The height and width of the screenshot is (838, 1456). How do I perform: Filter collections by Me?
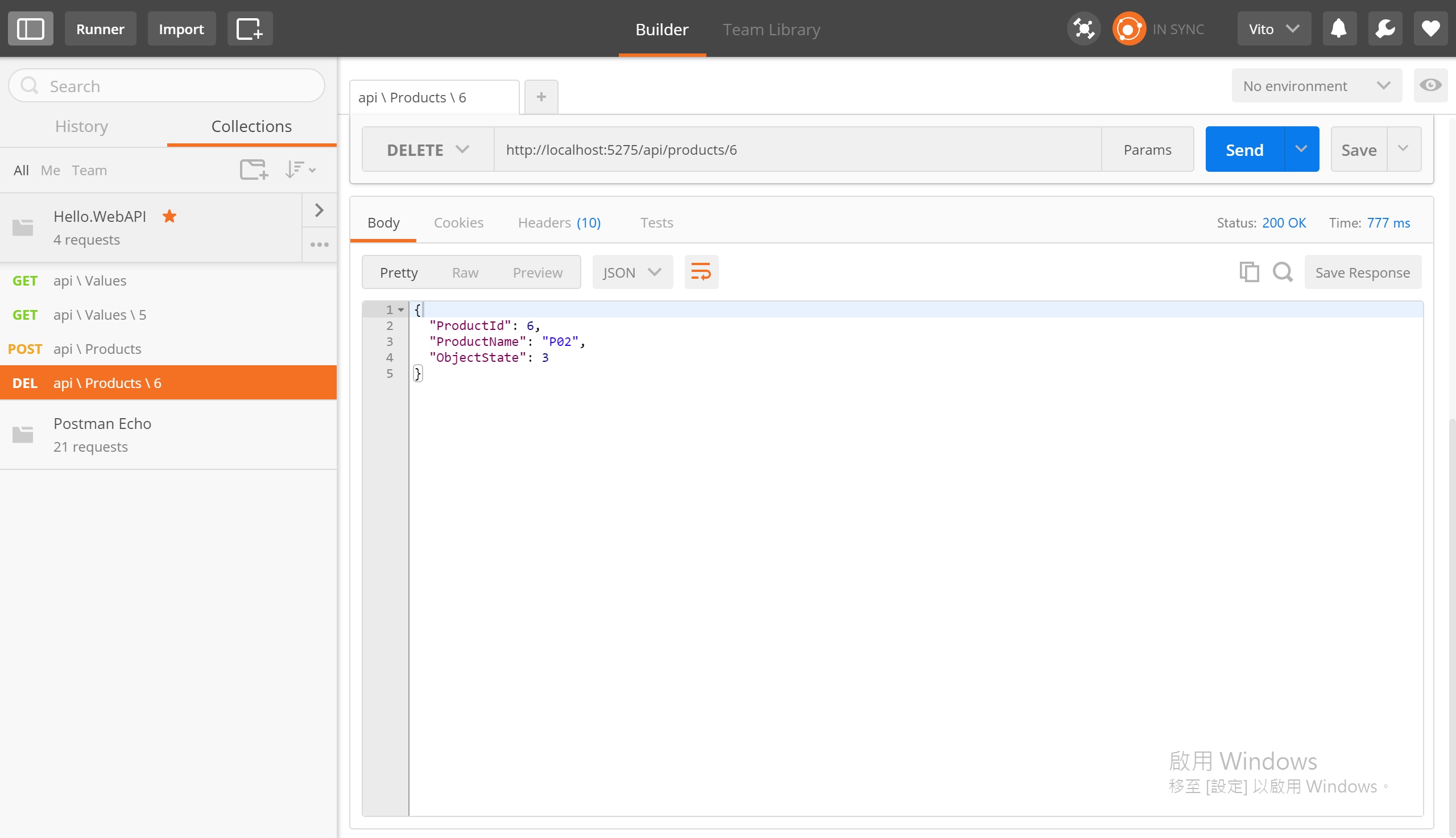pos(51,170)
